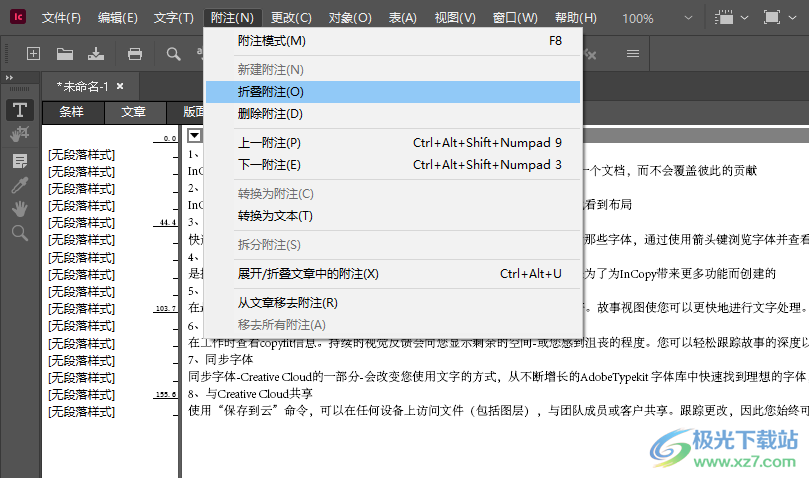Open the screen mode icon in title bar
Screen dimensions: 809x478
(771, 18)
